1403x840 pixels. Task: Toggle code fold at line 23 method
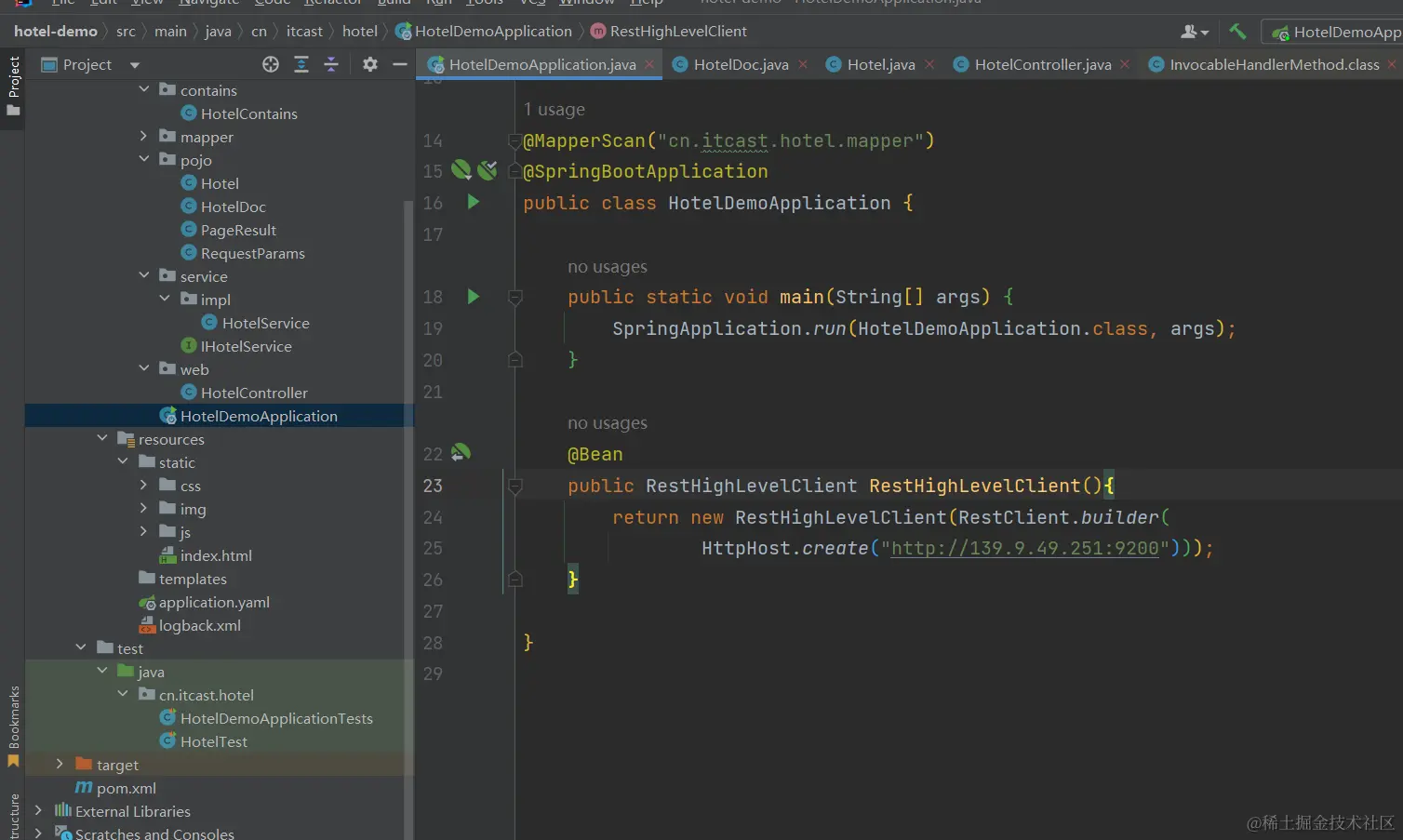coord(514,486)
